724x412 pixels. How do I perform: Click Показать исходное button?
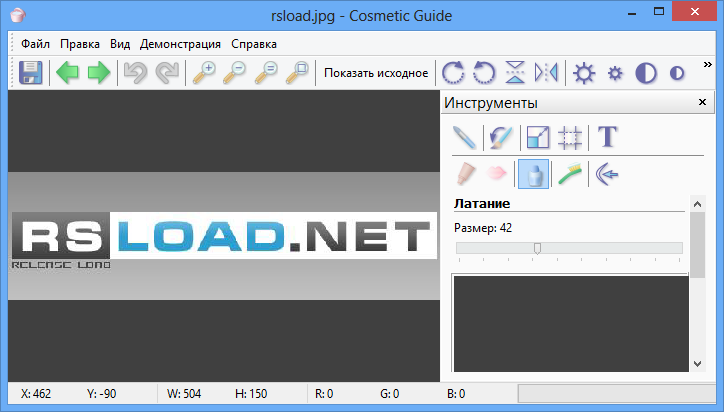pyautogui.click(x=376, y=73)
